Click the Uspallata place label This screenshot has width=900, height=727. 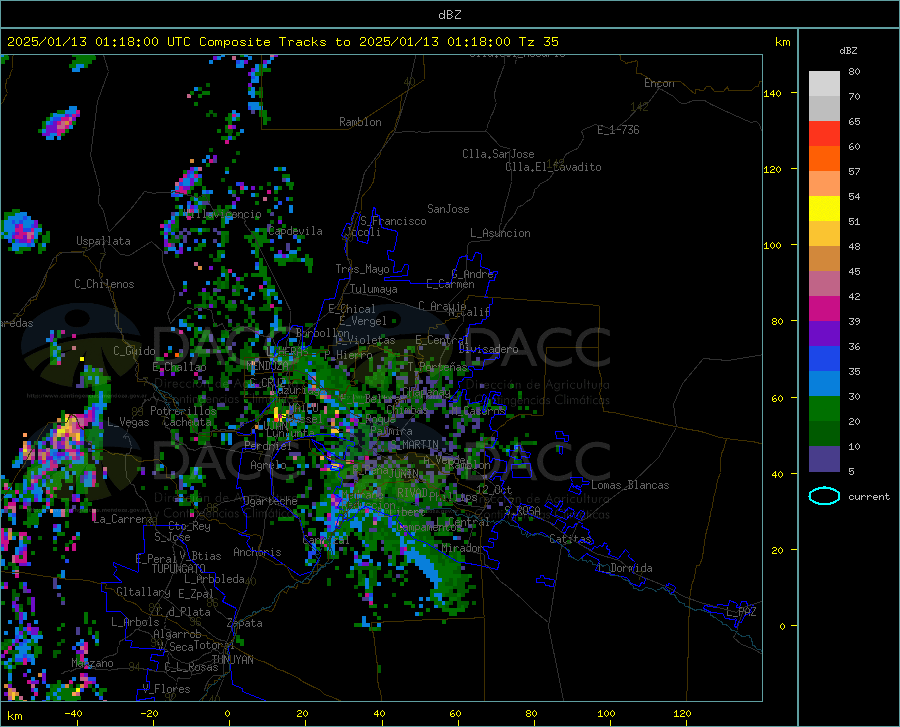coord(103,241)
